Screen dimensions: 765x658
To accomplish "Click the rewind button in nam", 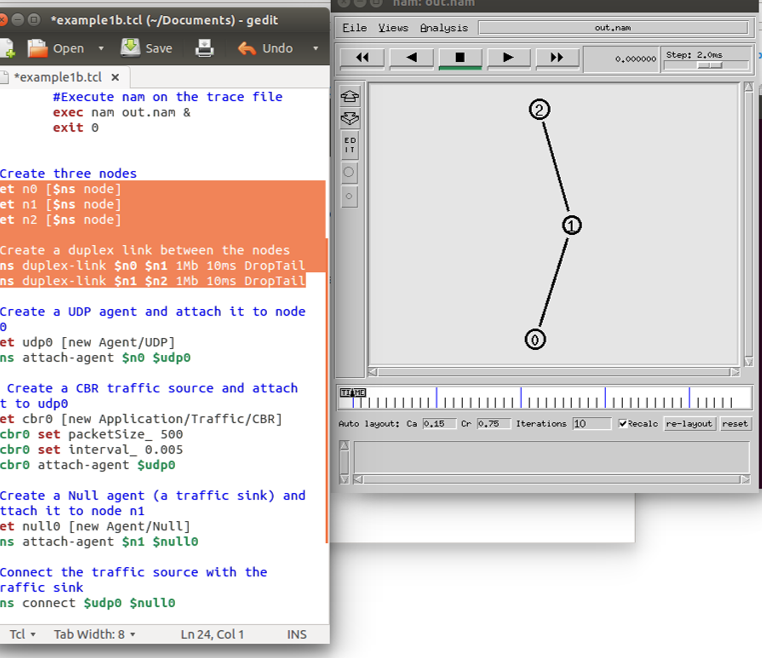I will click(x=362, y=58).
